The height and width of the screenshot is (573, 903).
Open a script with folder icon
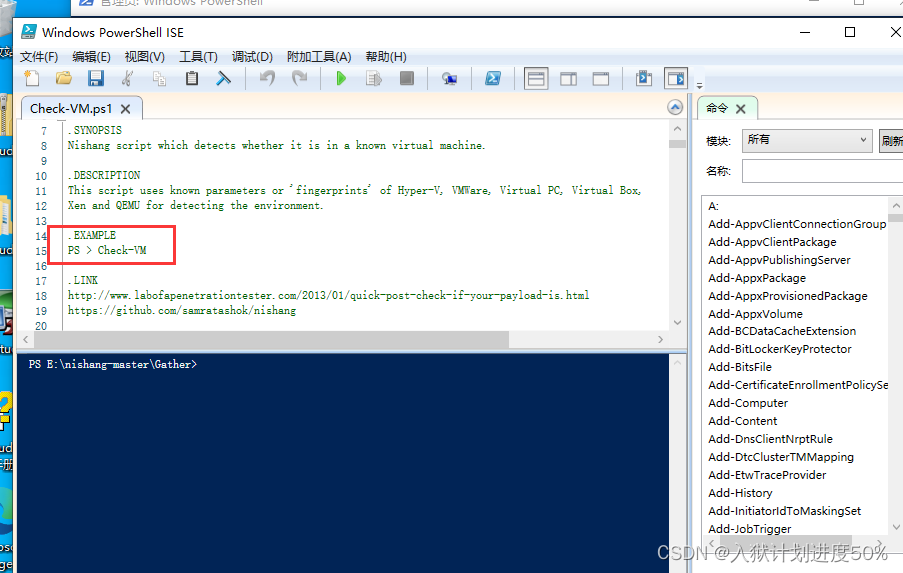point(63,78)
